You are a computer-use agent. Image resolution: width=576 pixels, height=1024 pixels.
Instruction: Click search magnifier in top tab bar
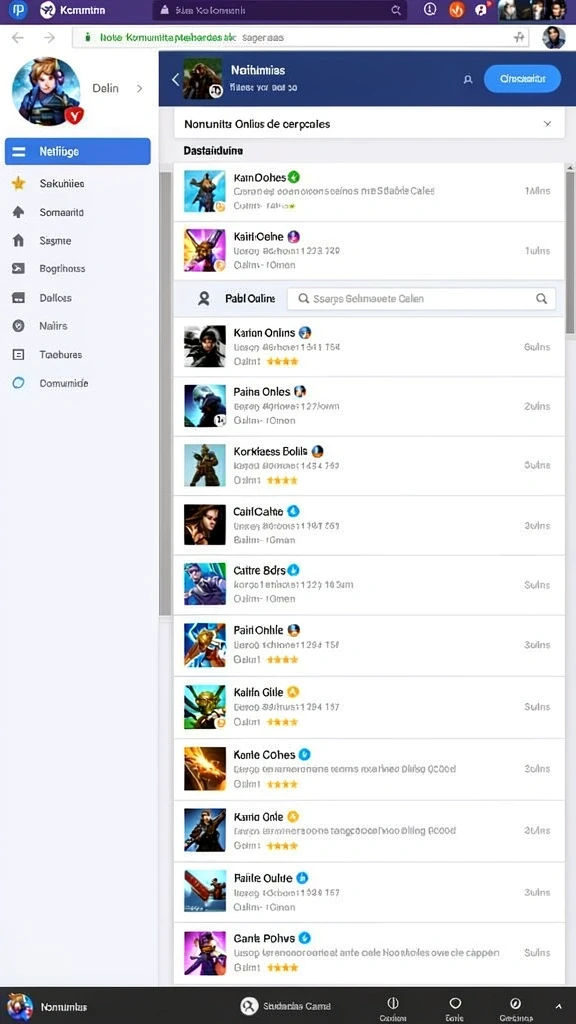(x=396, y=10)
